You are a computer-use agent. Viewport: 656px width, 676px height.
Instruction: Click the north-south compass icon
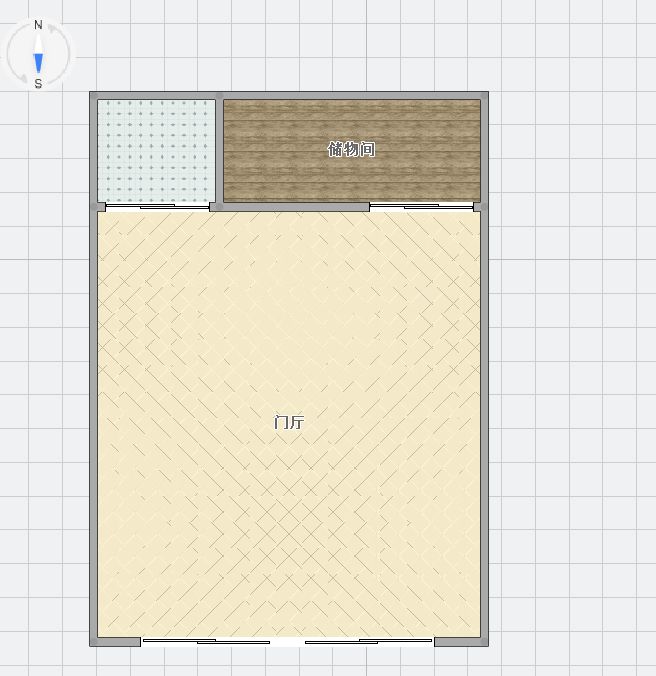click(39, 54)
